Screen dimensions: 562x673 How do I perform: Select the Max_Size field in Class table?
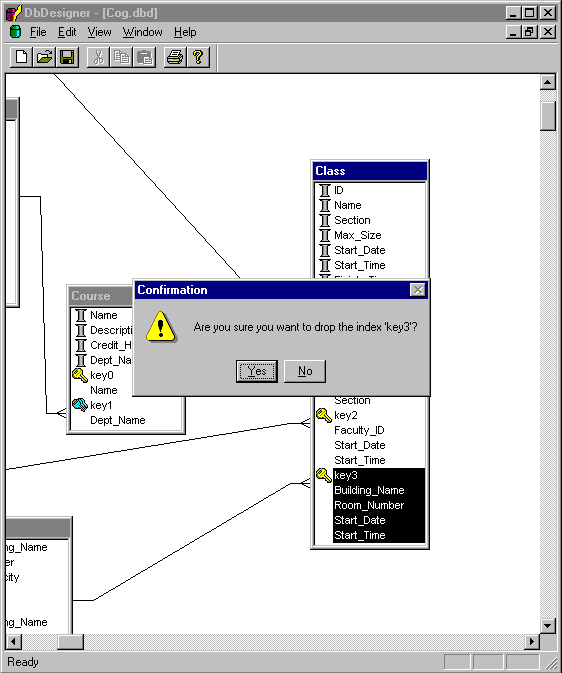pyautogui.click(x=358, y=235)
